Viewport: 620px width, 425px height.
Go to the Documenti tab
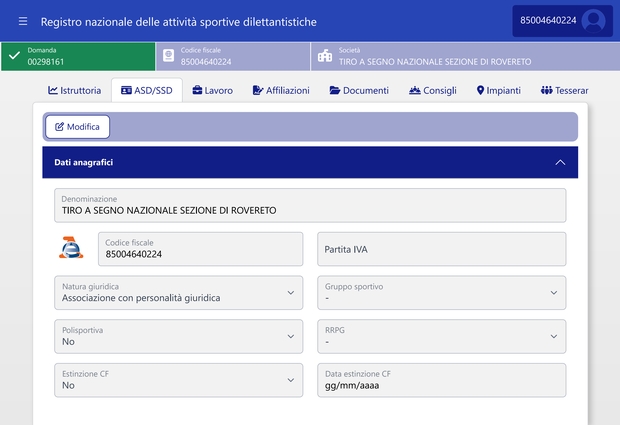(x=359, y=91)
